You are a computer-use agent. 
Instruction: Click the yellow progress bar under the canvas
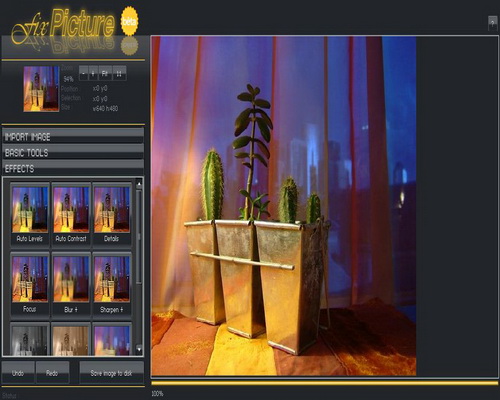tap(324, 383)
